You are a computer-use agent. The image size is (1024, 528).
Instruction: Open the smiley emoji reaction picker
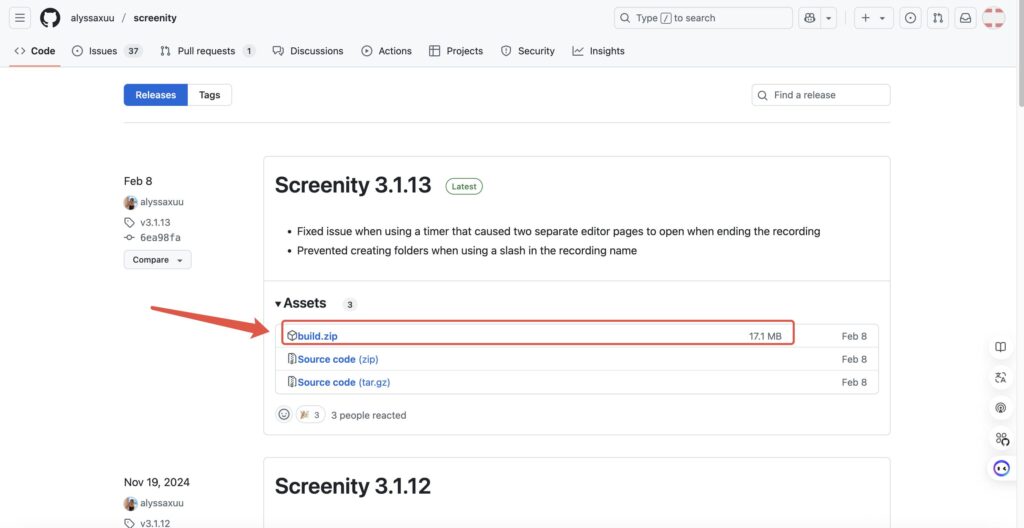click(284, 414)
